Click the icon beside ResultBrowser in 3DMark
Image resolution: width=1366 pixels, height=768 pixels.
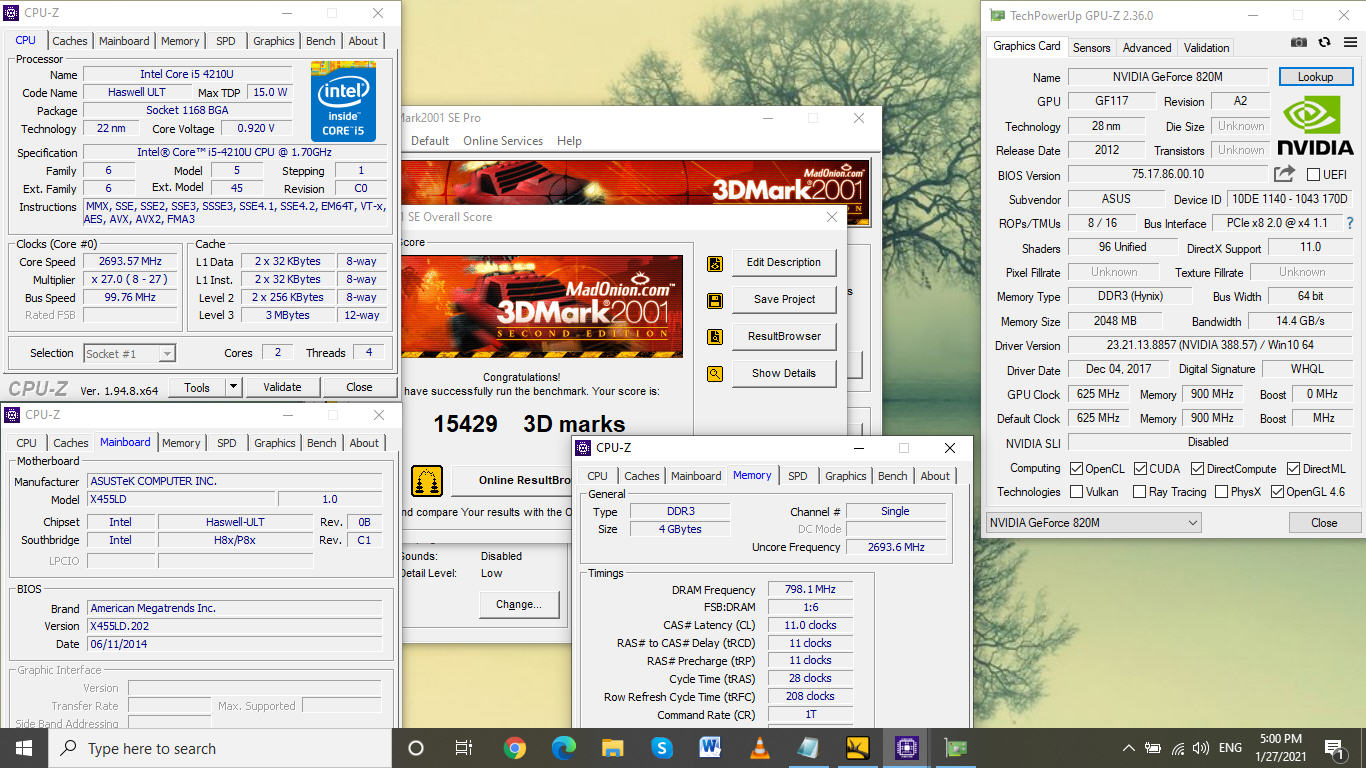pos(715,337)
